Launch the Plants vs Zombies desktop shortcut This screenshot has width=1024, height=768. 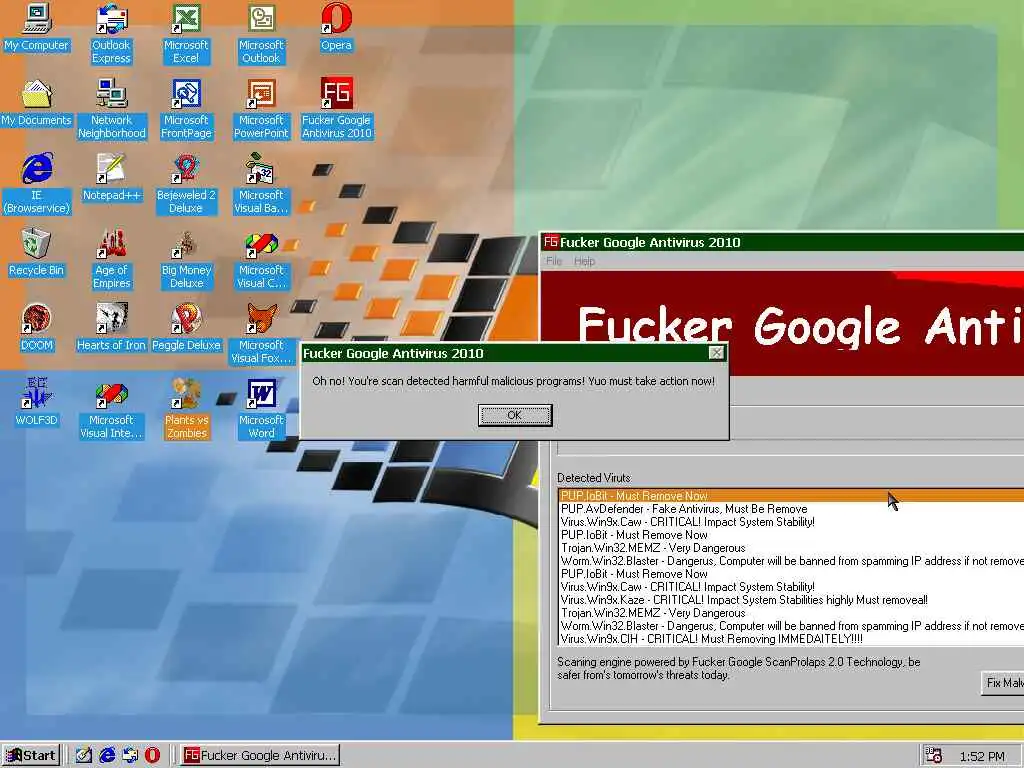(186, 408)
